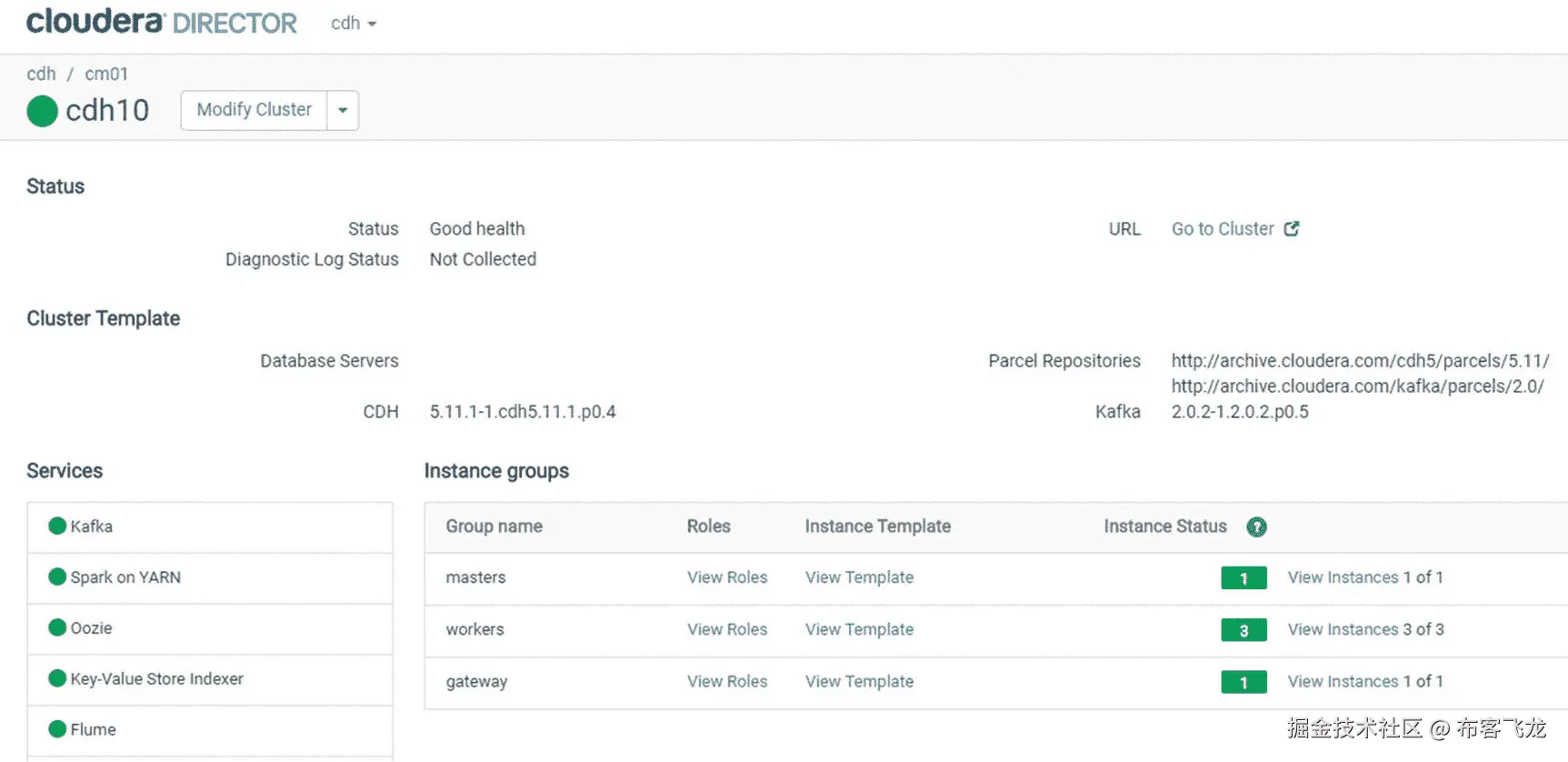Click the Instance Status help question icon
Image resolution: width=1568 pixels, height=762 pixels.
(x=1256, y=526)
